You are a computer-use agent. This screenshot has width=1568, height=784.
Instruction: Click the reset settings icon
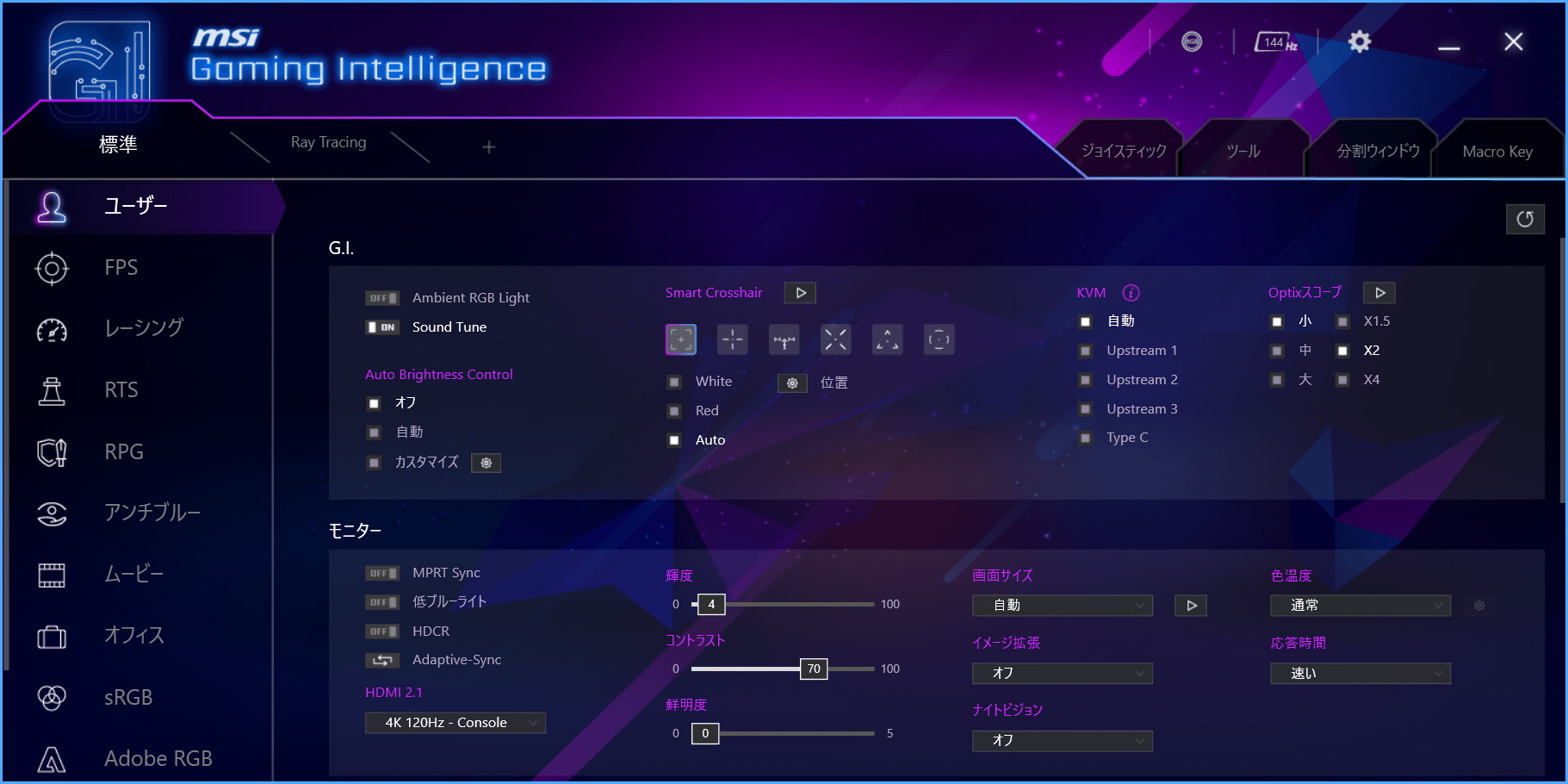1524,219
